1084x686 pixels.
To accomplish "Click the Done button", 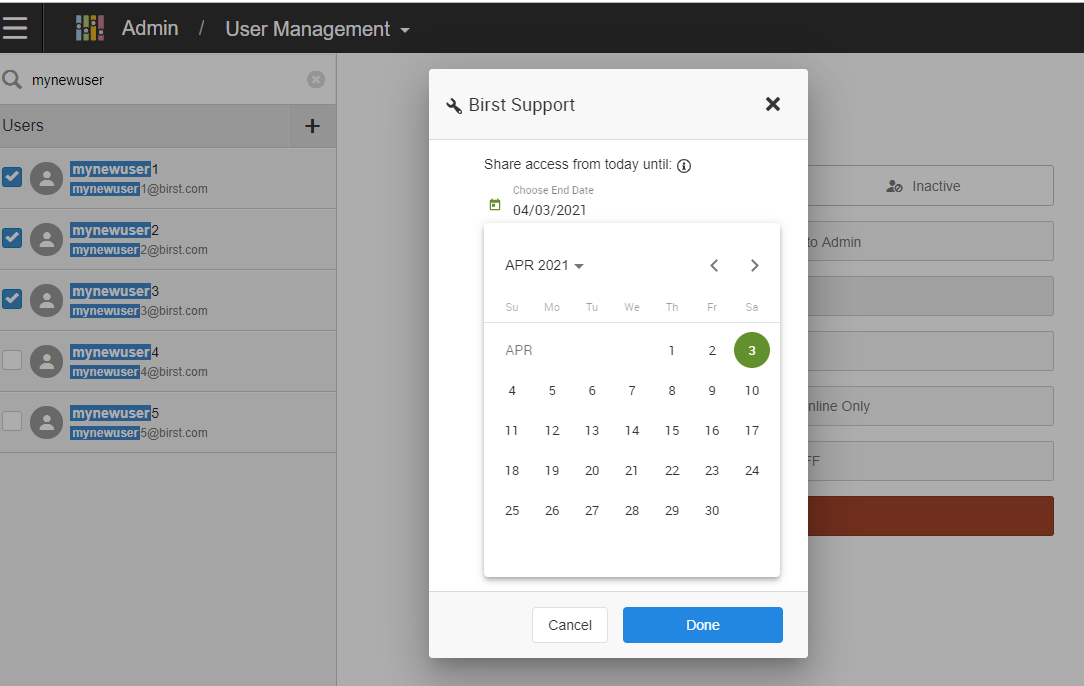I will (702, 625).
